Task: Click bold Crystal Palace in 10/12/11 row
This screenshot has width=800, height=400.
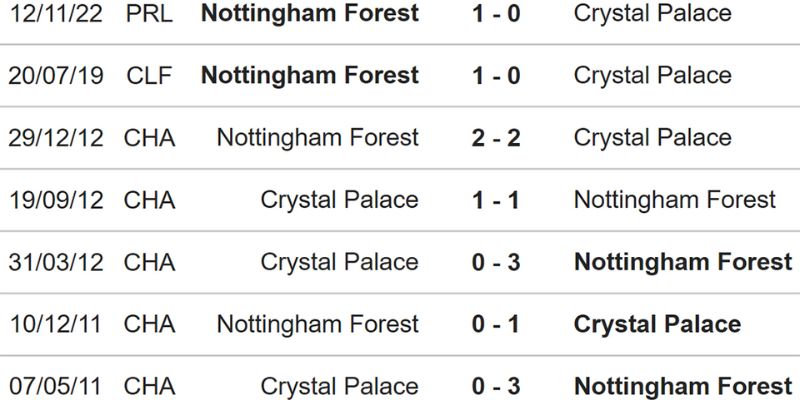Action: point(658,324)
